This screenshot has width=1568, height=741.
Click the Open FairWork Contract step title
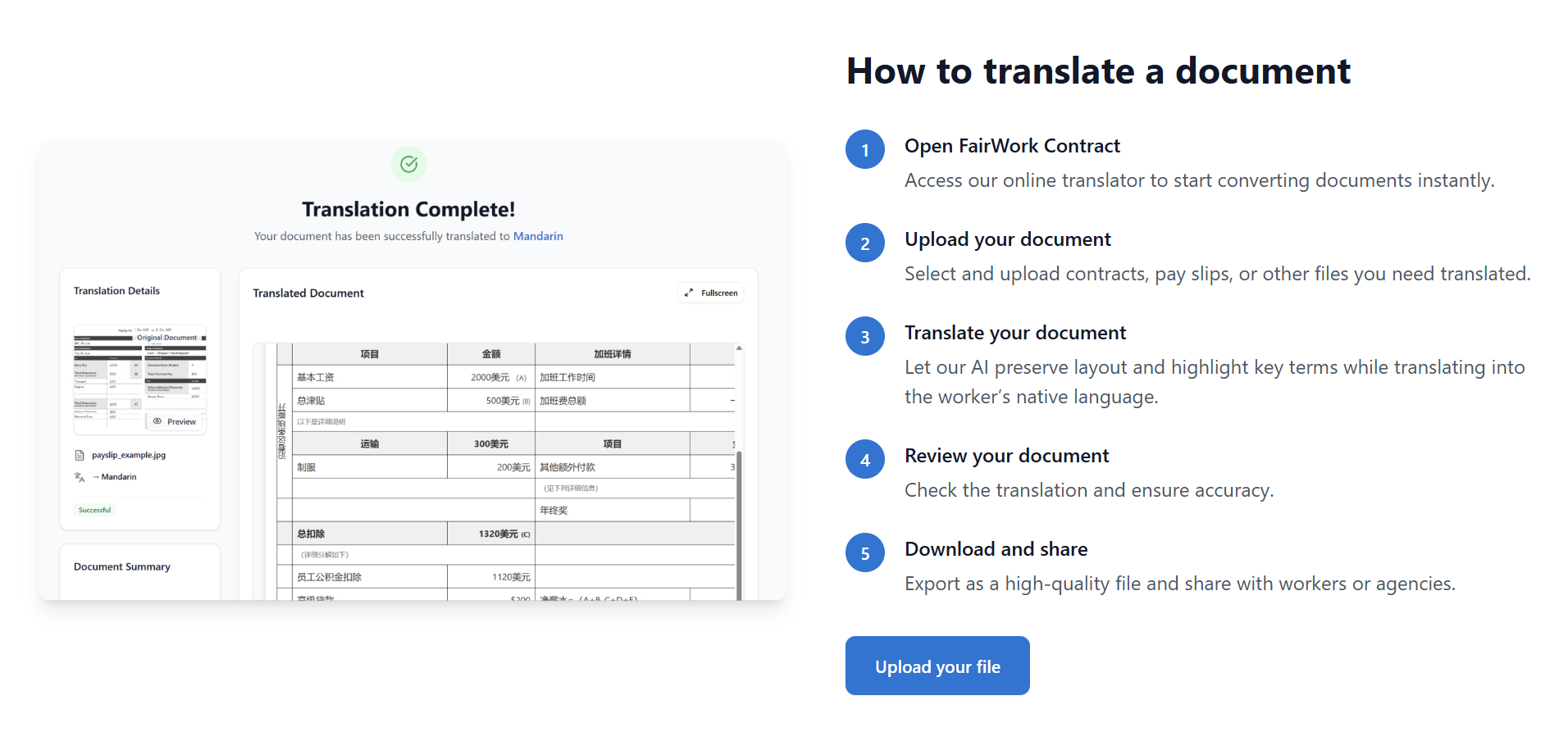[x=1011, y=146]
